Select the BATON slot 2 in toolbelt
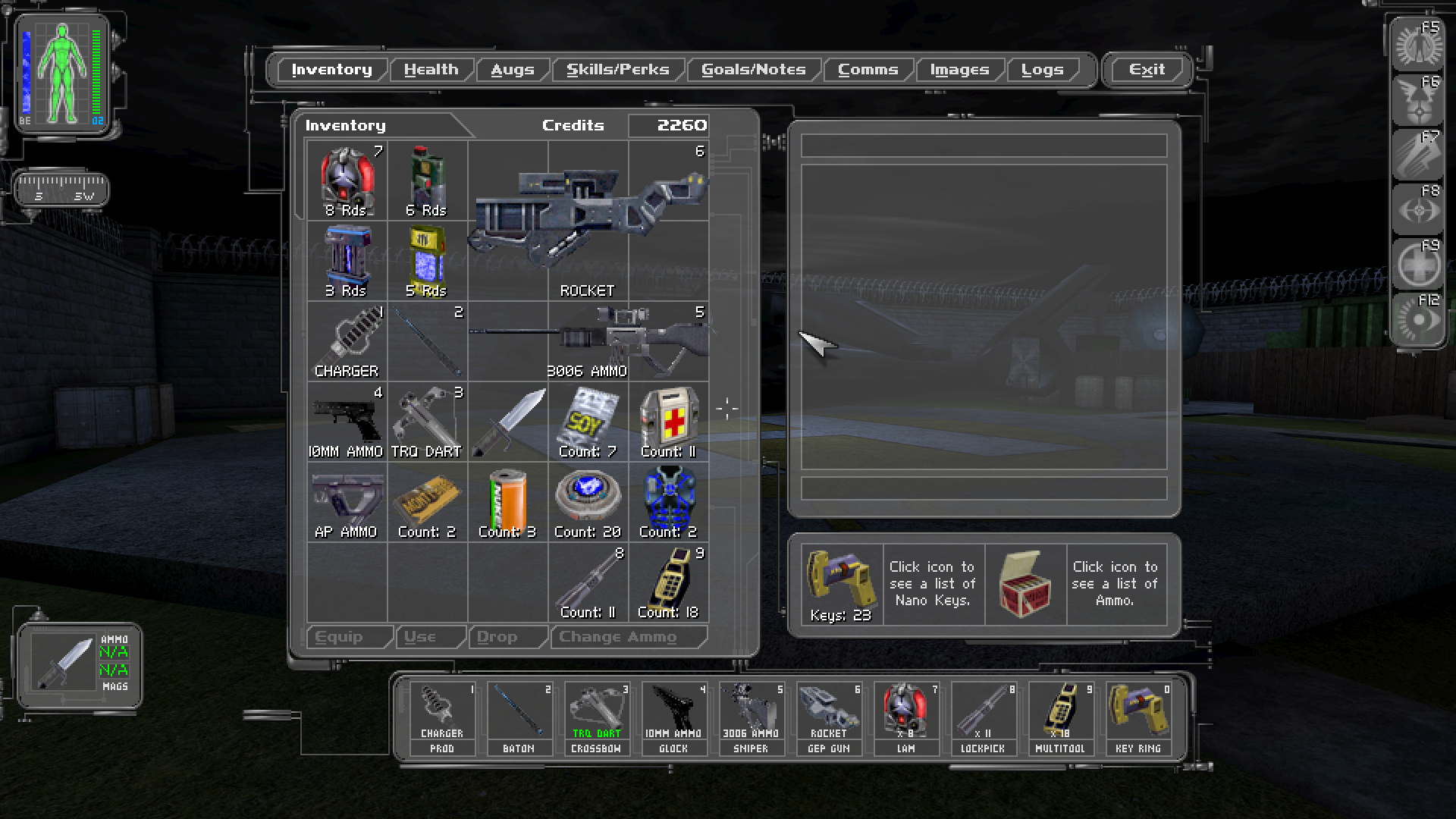The width and height of the screenshot is (1456, 819). coord(519,719)
